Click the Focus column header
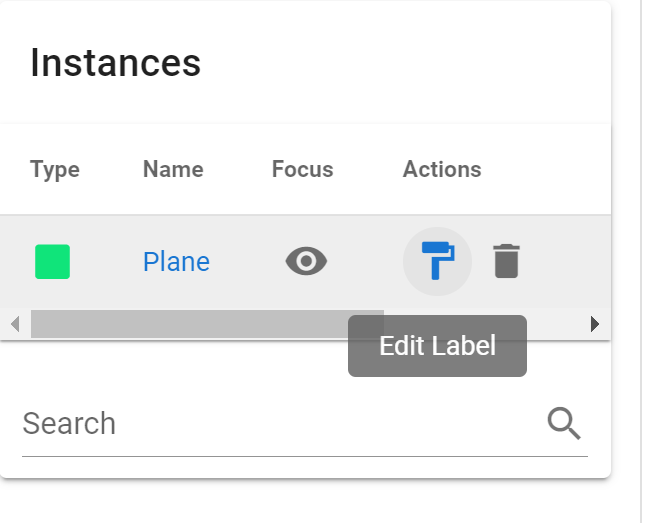Screen dimensions: 665x523 coord(302,170)
